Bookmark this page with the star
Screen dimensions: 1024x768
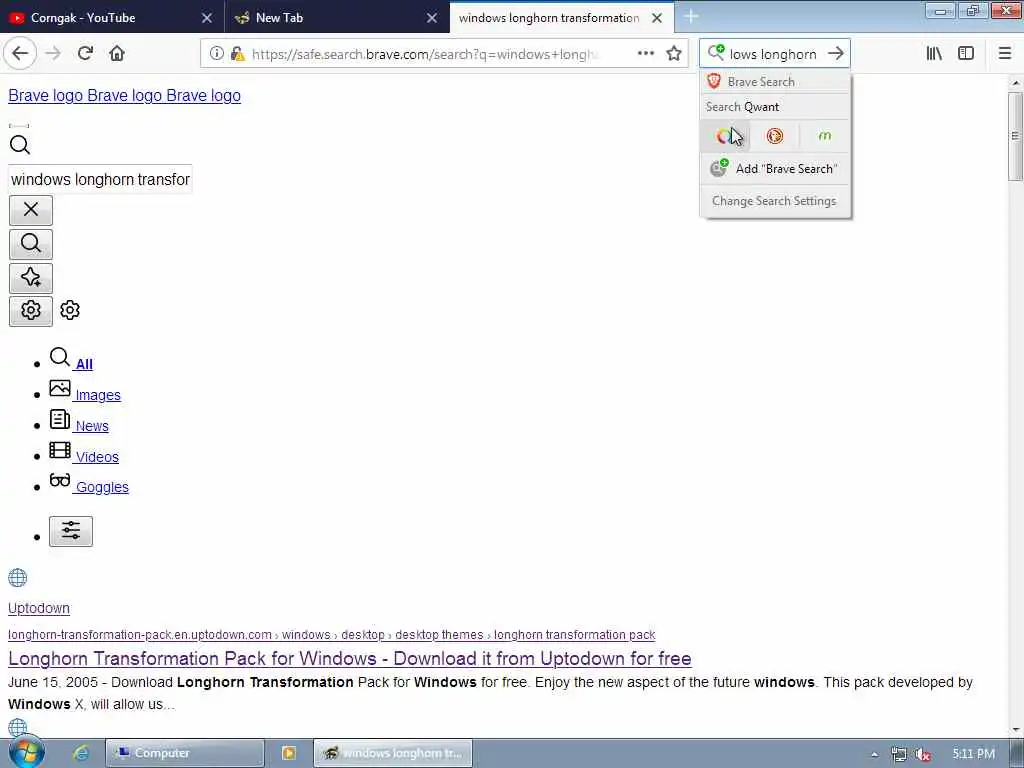click(674, 54)
